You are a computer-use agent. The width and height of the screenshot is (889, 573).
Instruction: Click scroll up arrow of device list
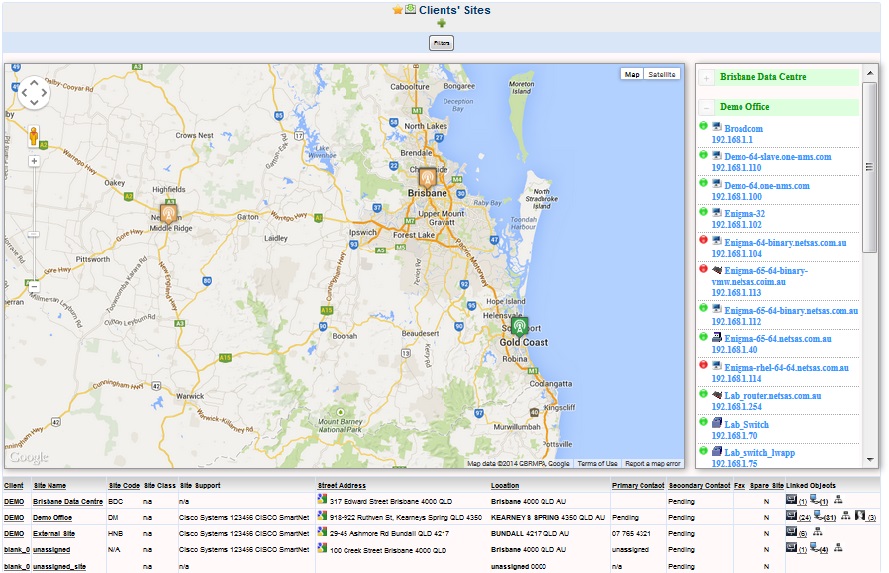pyautogui.click(x=870, y=74)
